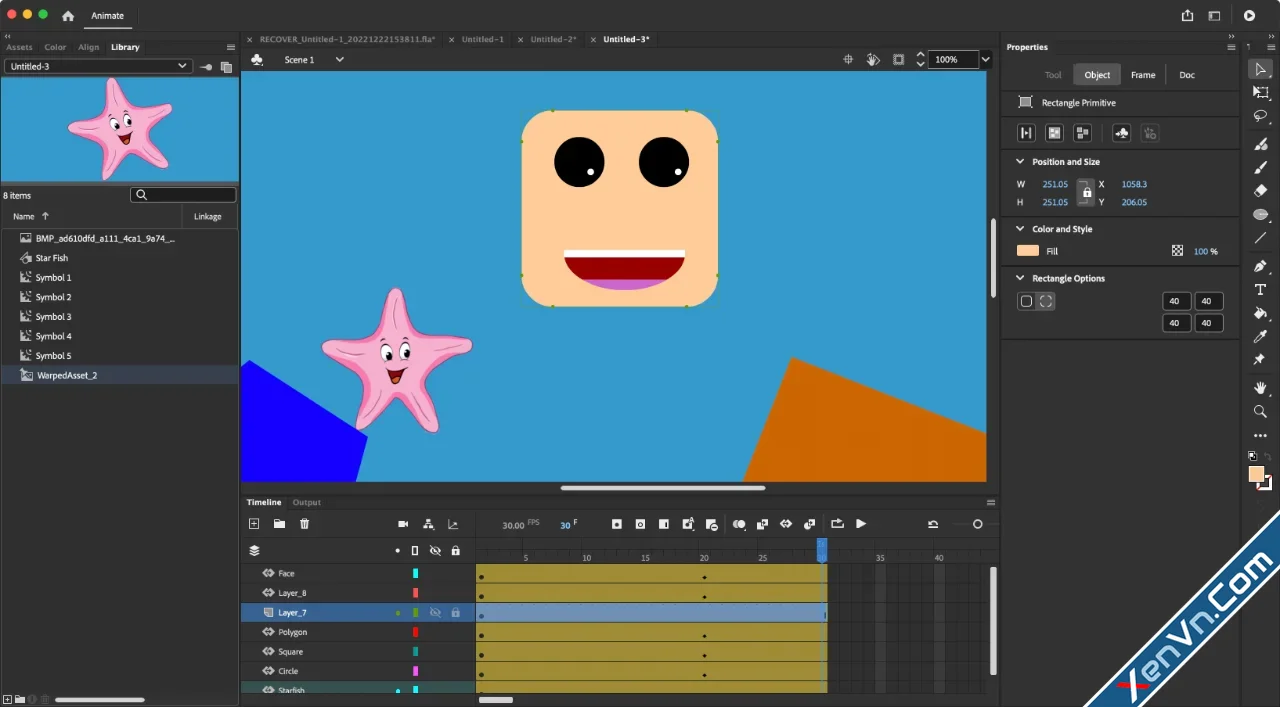Open Properties panel options menu
The image size is (1280, 707).
[x=1231, y=47]
